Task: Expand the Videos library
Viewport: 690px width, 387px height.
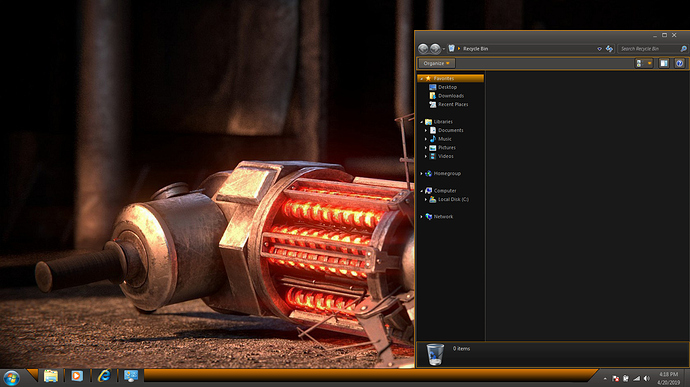Action: (x=426, y=156)
